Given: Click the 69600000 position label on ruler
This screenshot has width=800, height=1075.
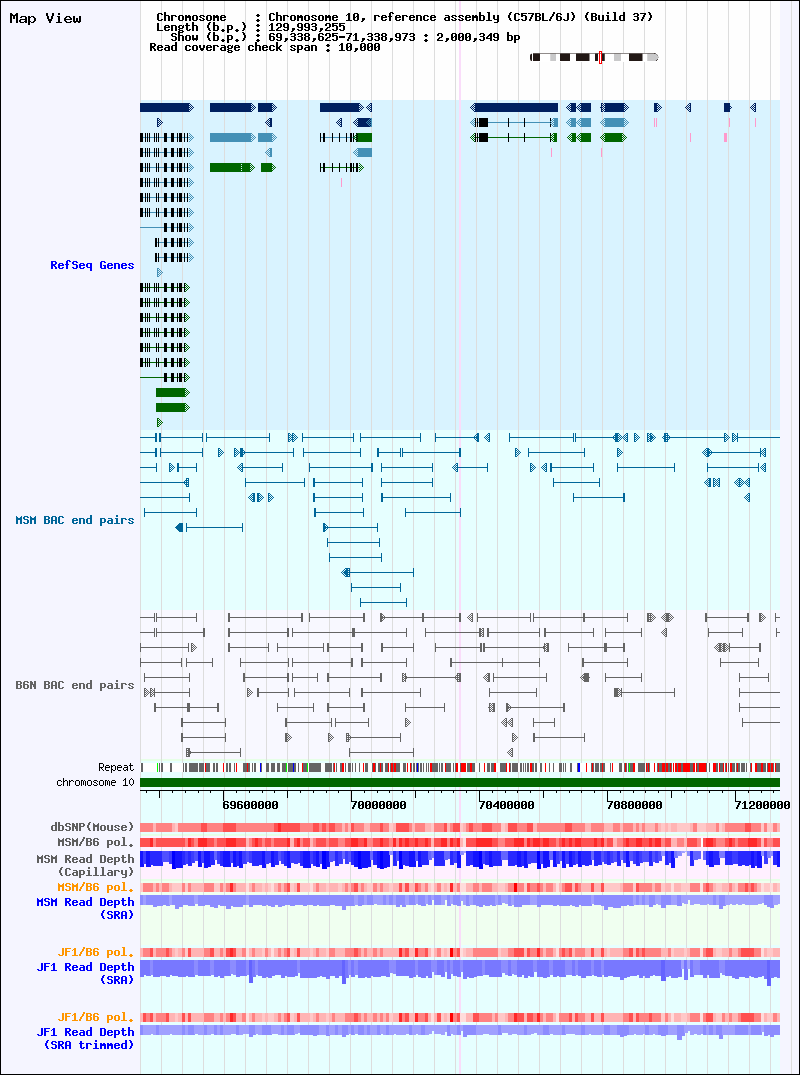Looking at the screenshot, I should pyautogui.click(x=250, y=805).
